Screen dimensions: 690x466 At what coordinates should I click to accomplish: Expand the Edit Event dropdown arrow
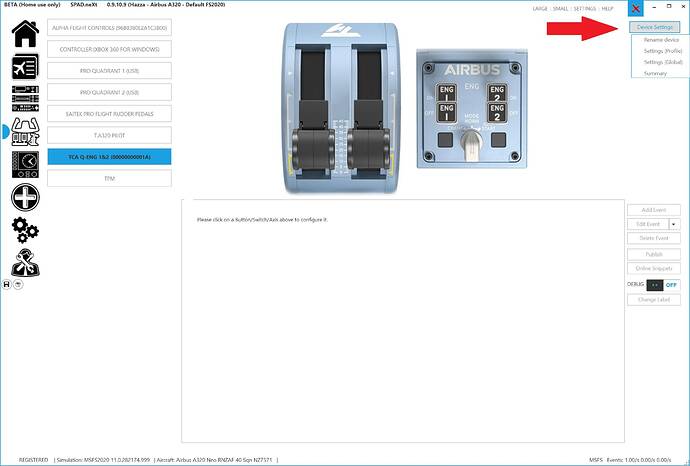click(x=674, y=224)
